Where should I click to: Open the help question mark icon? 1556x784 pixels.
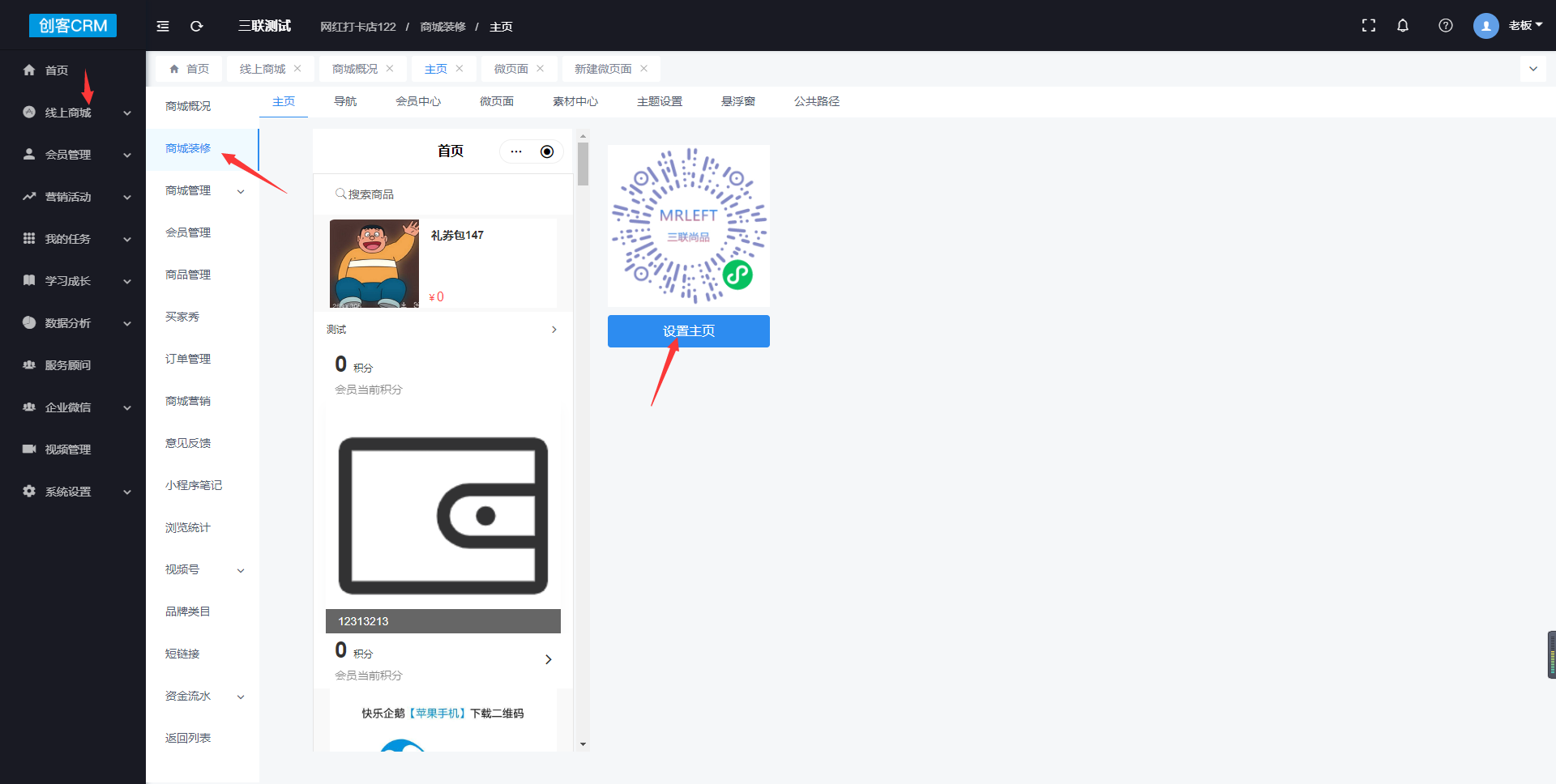coord(1446,26)
